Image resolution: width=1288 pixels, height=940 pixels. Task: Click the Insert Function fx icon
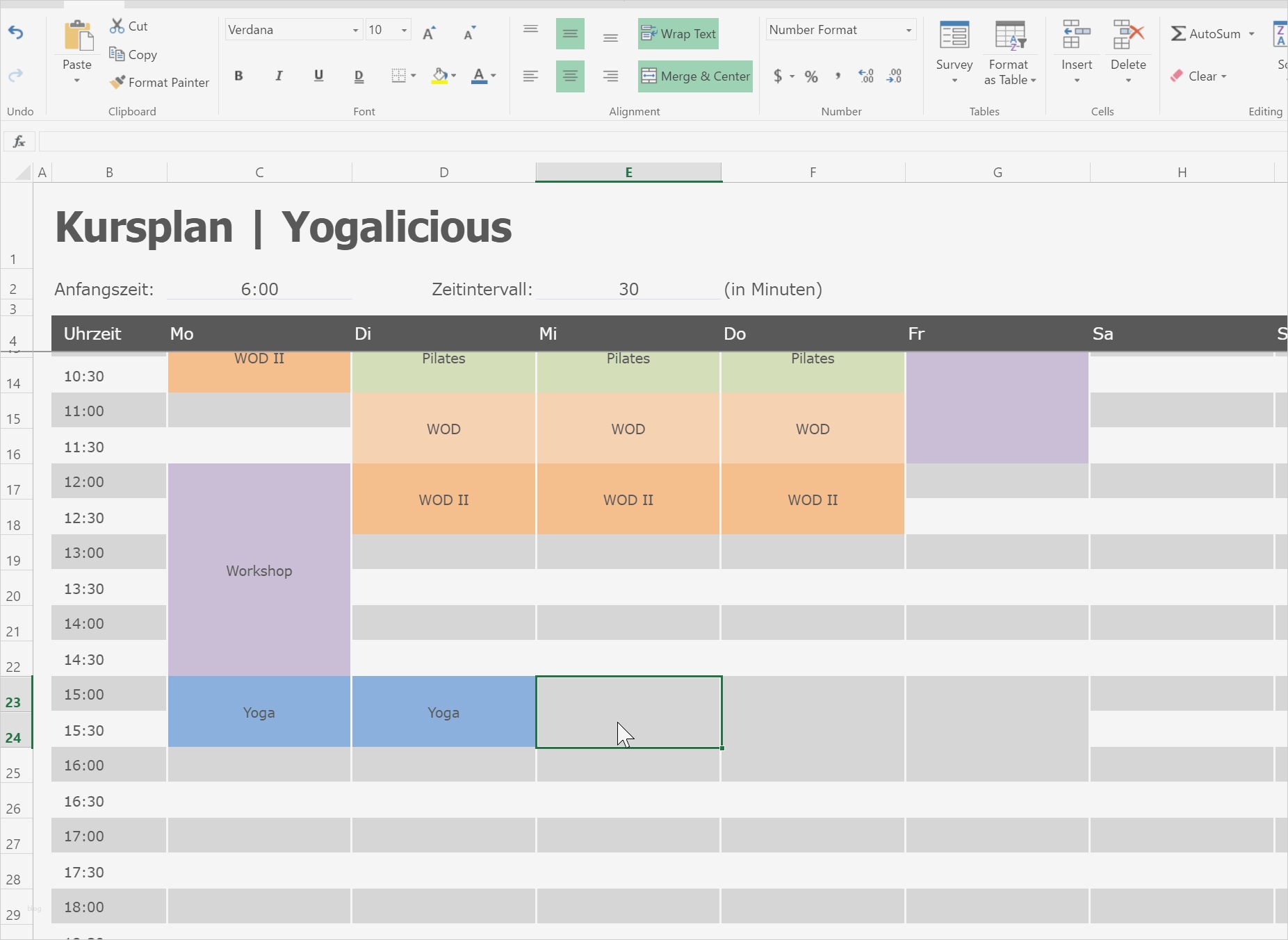point(19,142)
